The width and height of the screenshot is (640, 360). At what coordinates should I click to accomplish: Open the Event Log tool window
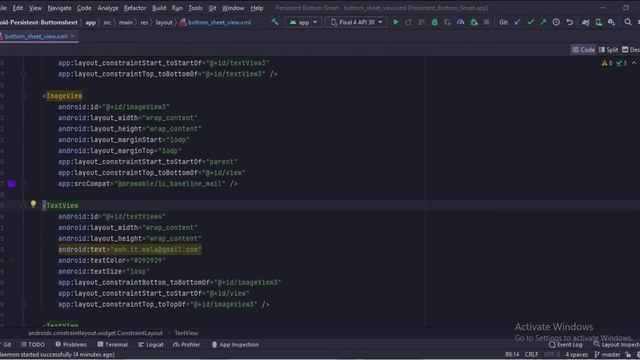(566, 344)
